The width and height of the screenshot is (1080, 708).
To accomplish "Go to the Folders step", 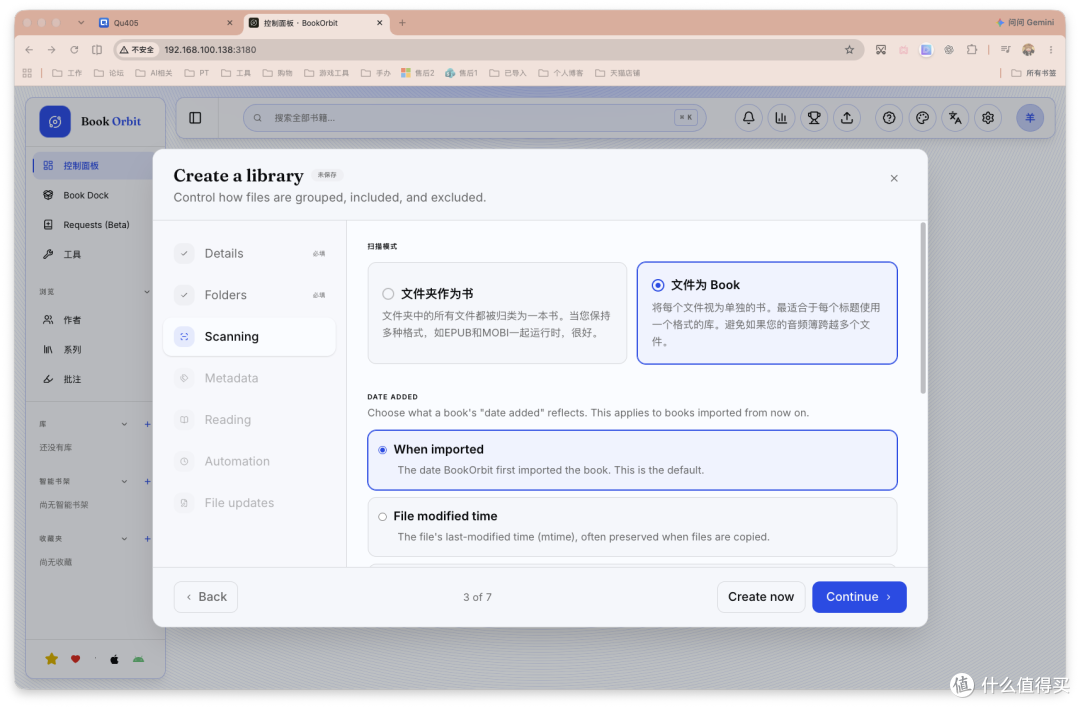I will [x=249, y=295].
